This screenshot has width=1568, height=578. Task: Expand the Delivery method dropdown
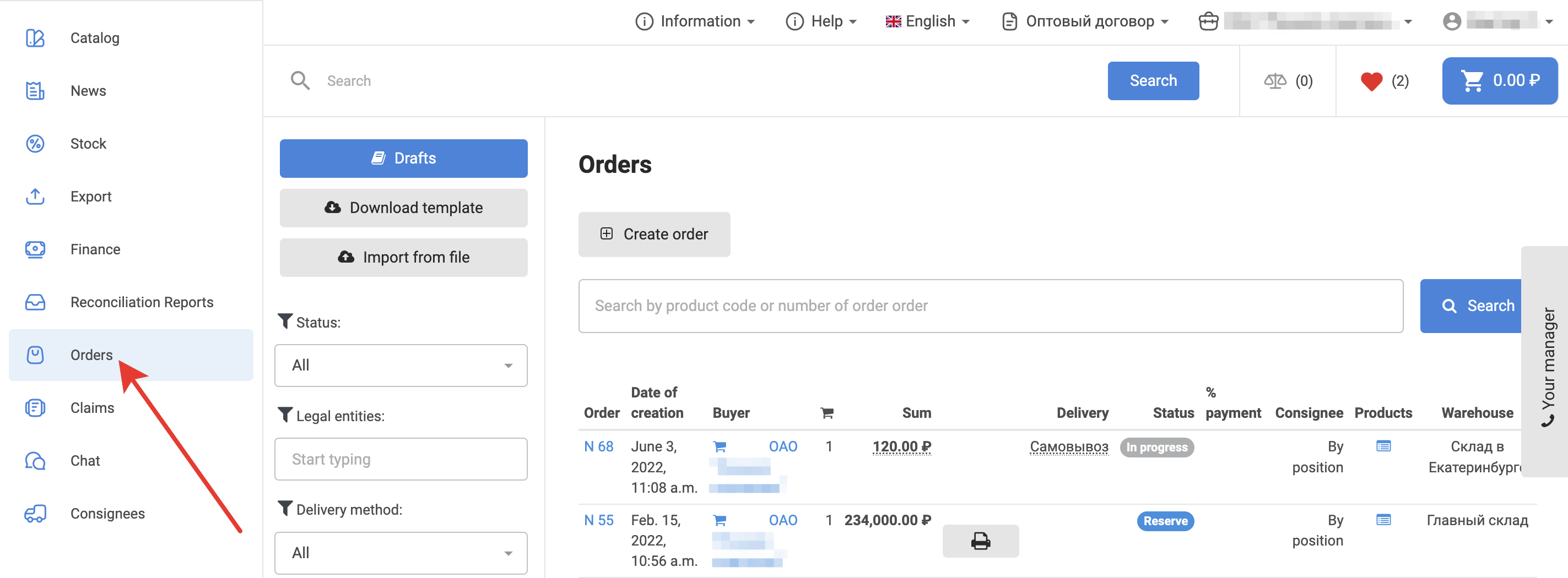coord(401,553)
